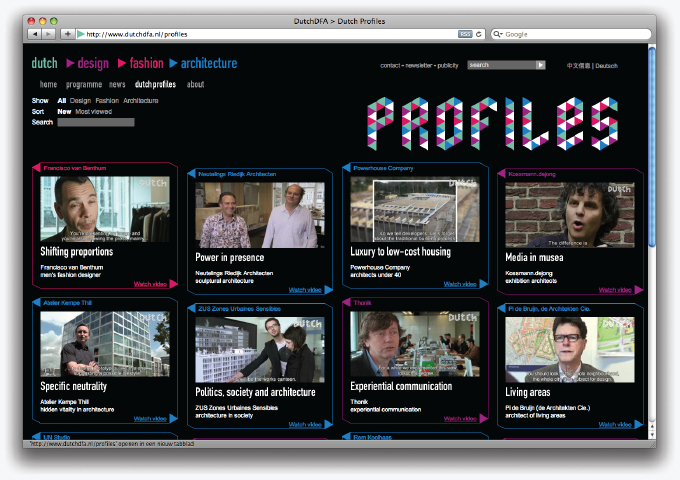Viewport: 680px width, 480px height.
Task: Click the plus Add Bookmark button
Action: point(68,34)
